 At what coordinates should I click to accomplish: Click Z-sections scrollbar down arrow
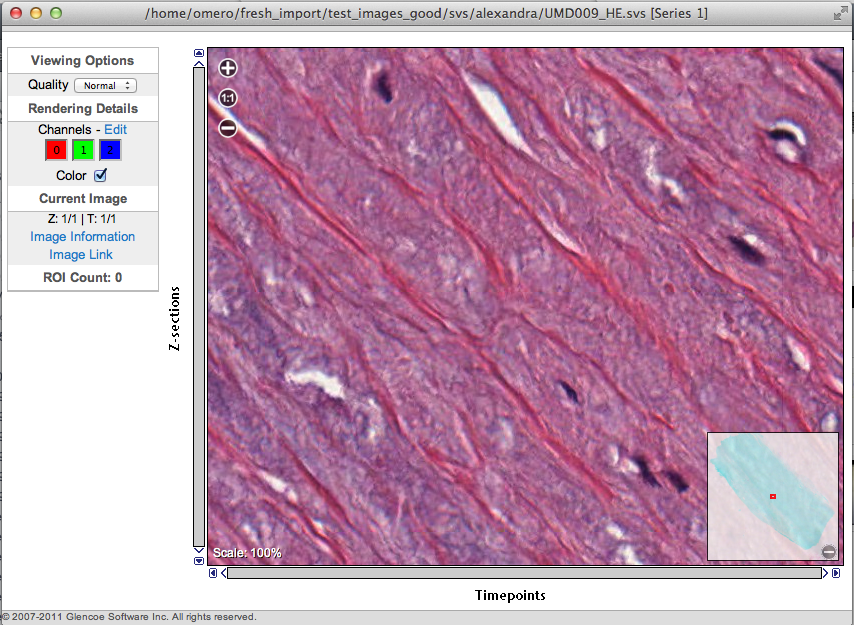(199, 561)
